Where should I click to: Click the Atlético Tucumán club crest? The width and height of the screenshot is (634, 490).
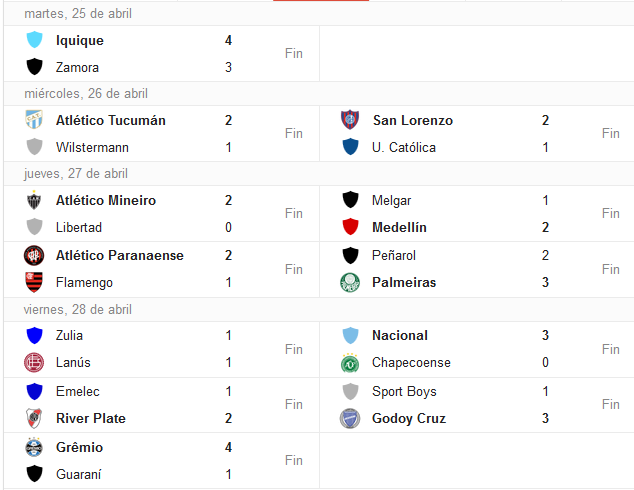(x=34, y=120)
